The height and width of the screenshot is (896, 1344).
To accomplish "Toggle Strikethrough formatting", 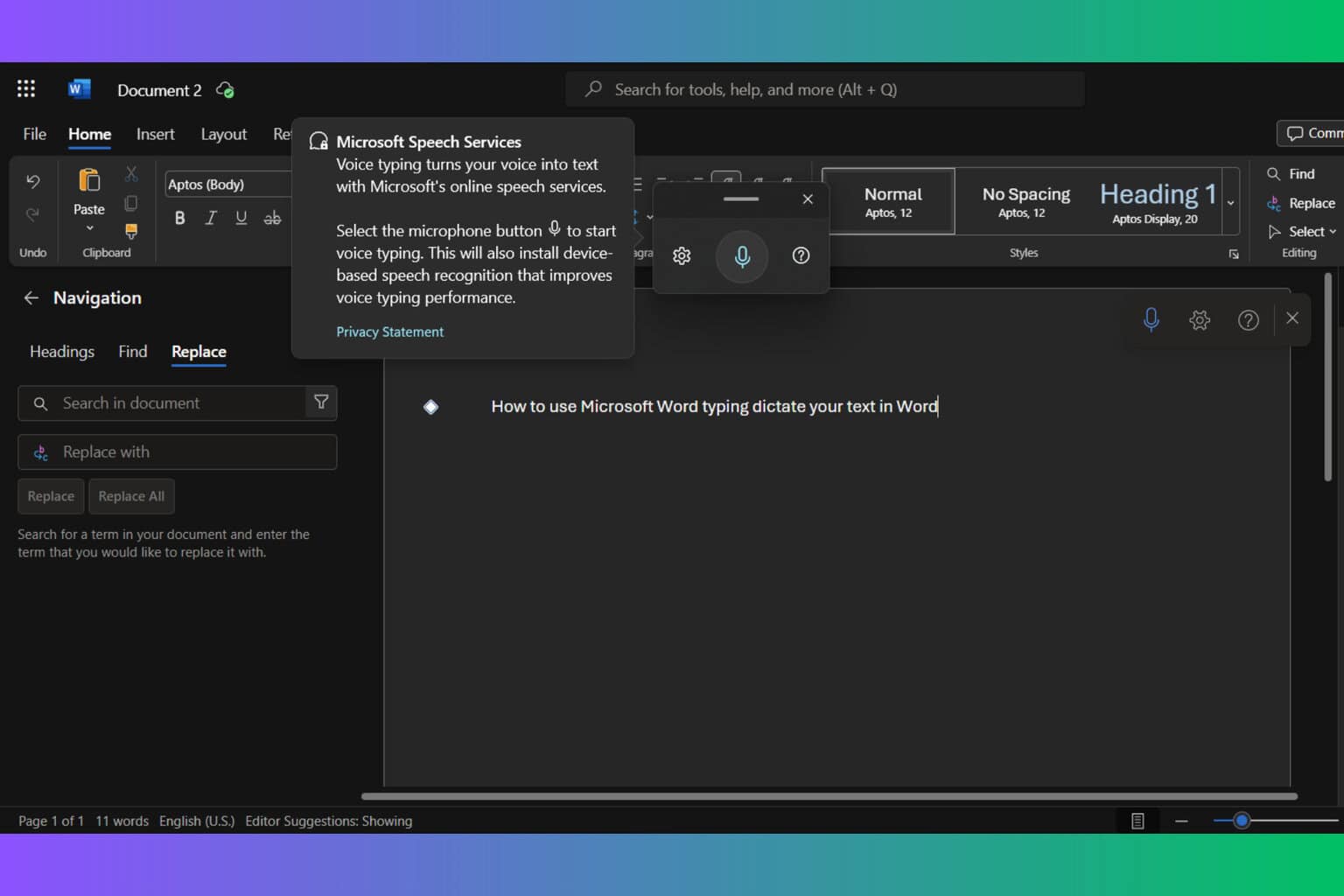I will coord(273,218).
